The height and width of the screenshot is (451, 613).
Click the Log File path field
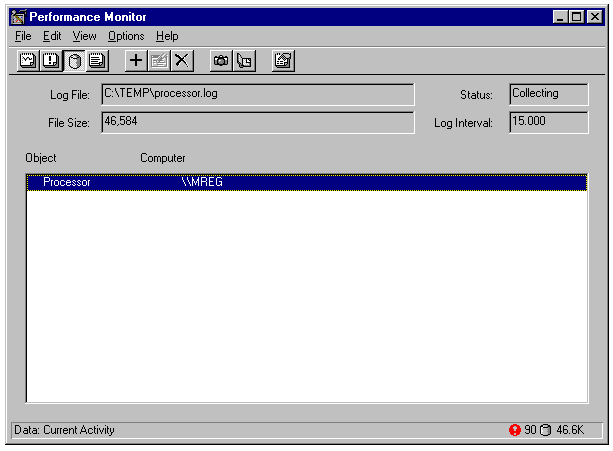coord(258,94)
